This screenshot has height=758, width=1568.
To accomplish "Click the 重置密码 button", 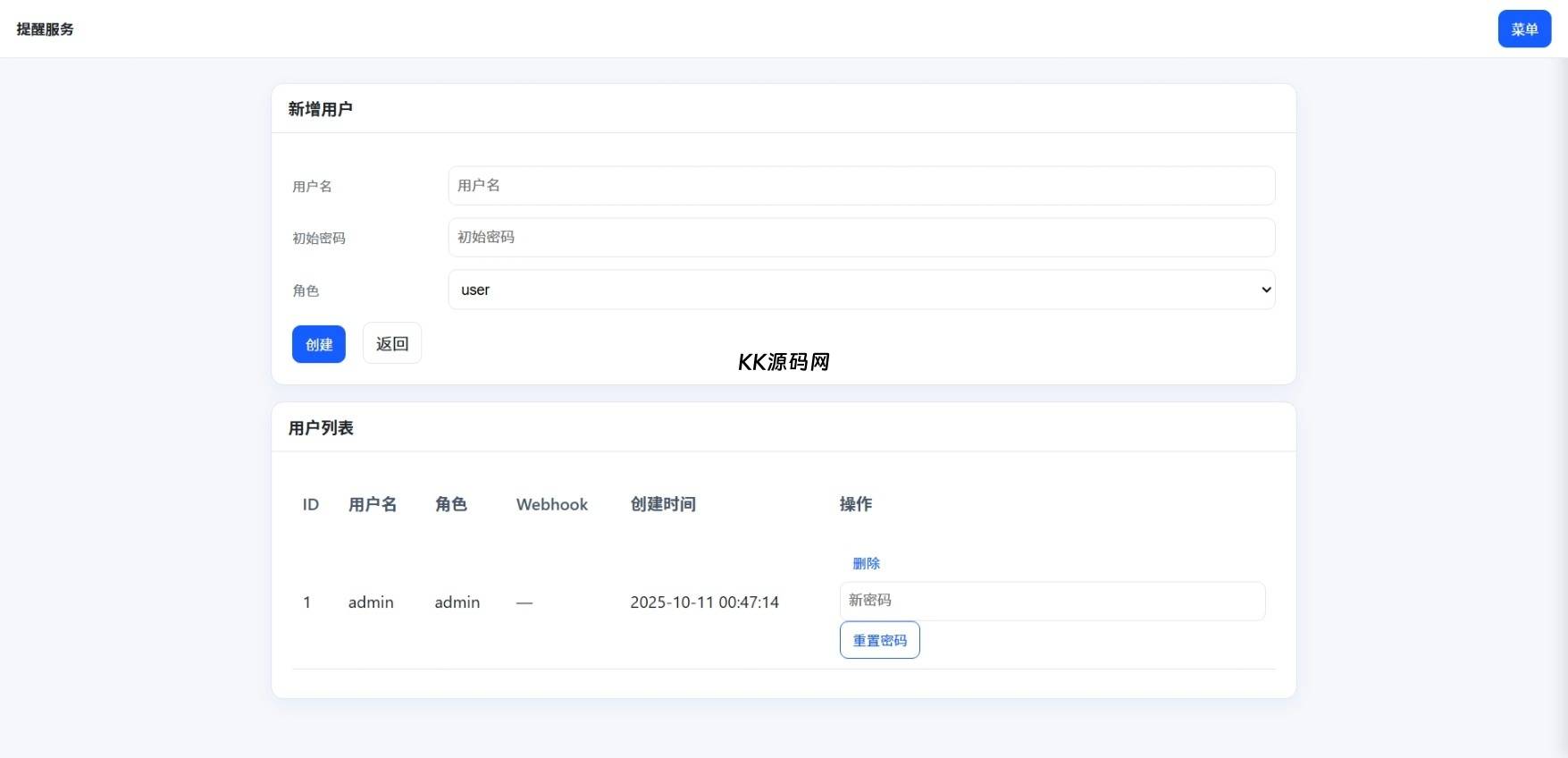I will (x=879, y=640).
